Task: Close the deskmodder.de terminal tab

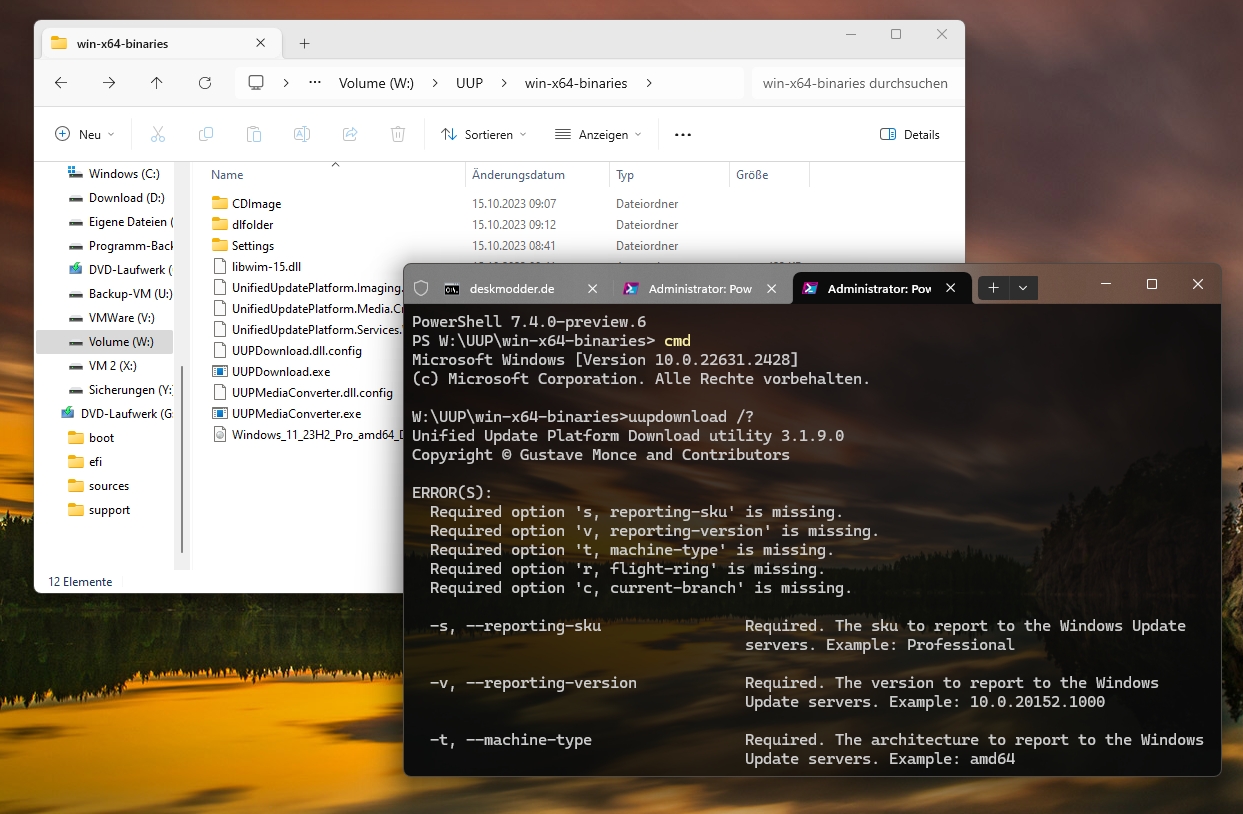Action: pos(592,289)
